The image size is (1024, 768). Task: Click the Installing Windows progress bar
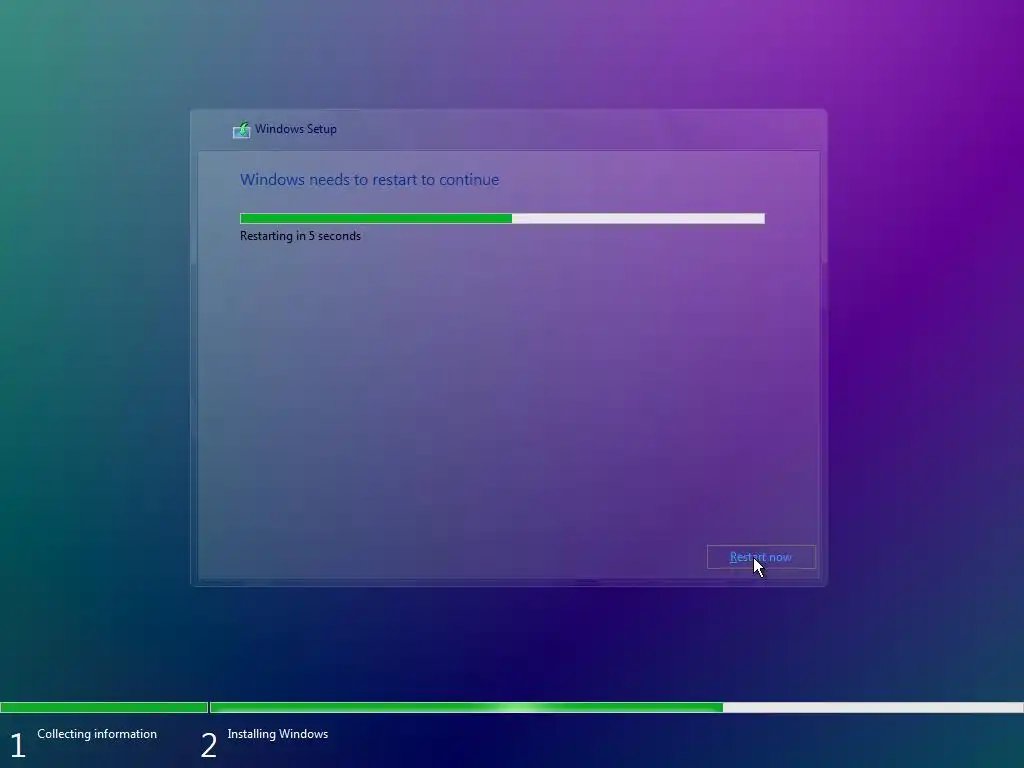click(x=616, y=707)
